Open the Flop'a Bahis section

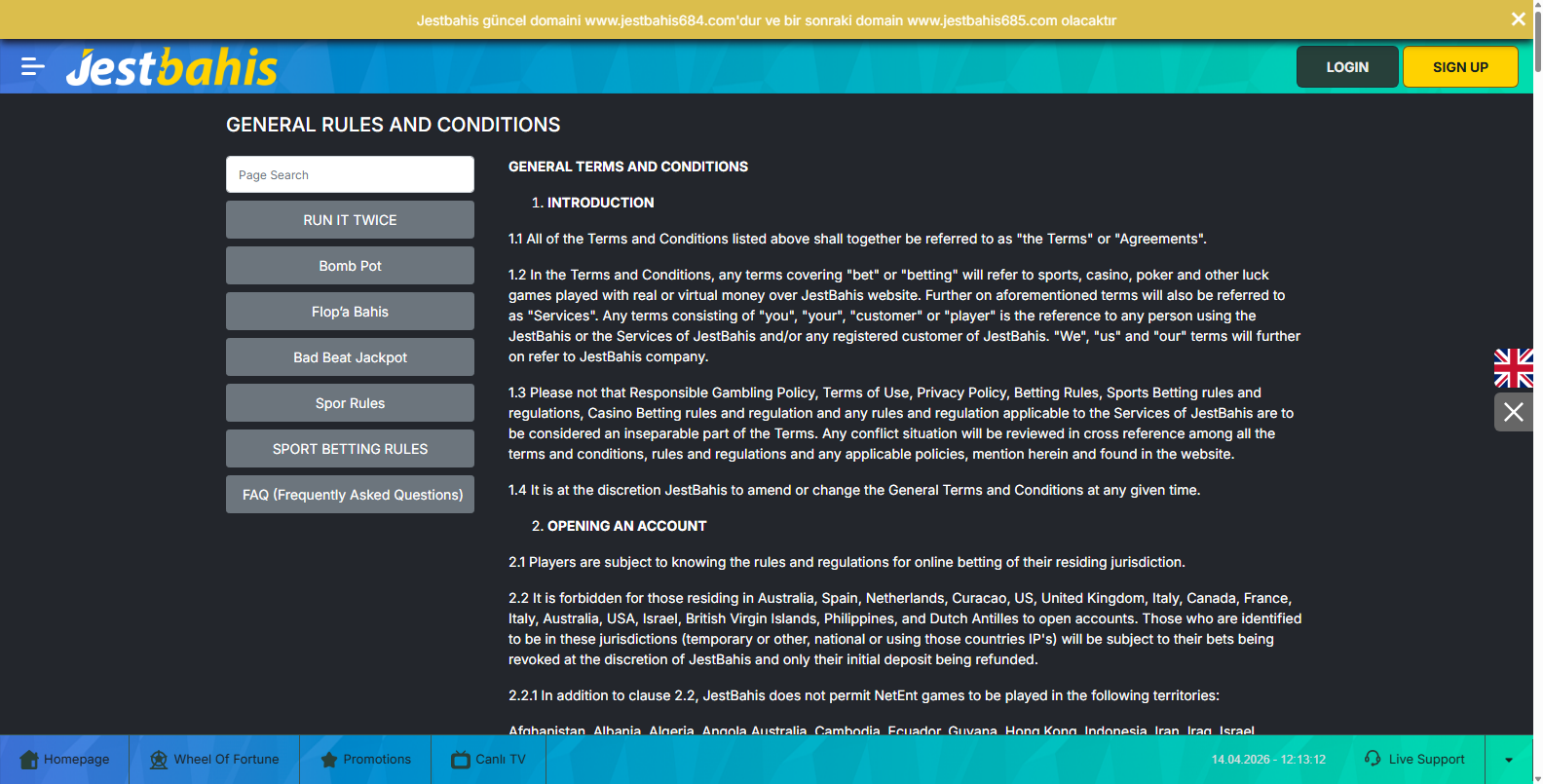[x=350, y=312]
